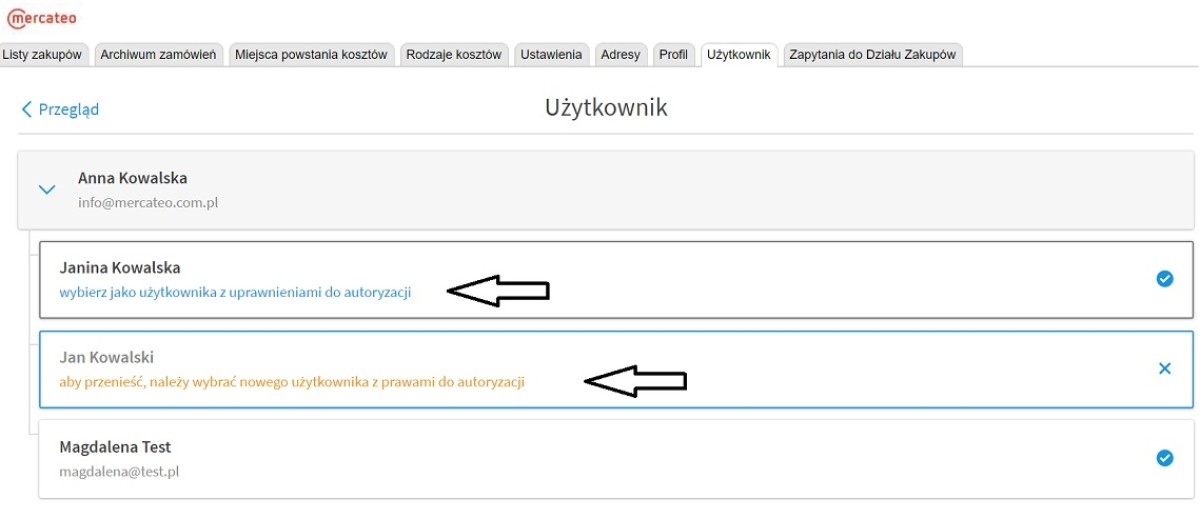
Task: Toggle checkmark for Magdalena Test
Action: click(1164, 458)
